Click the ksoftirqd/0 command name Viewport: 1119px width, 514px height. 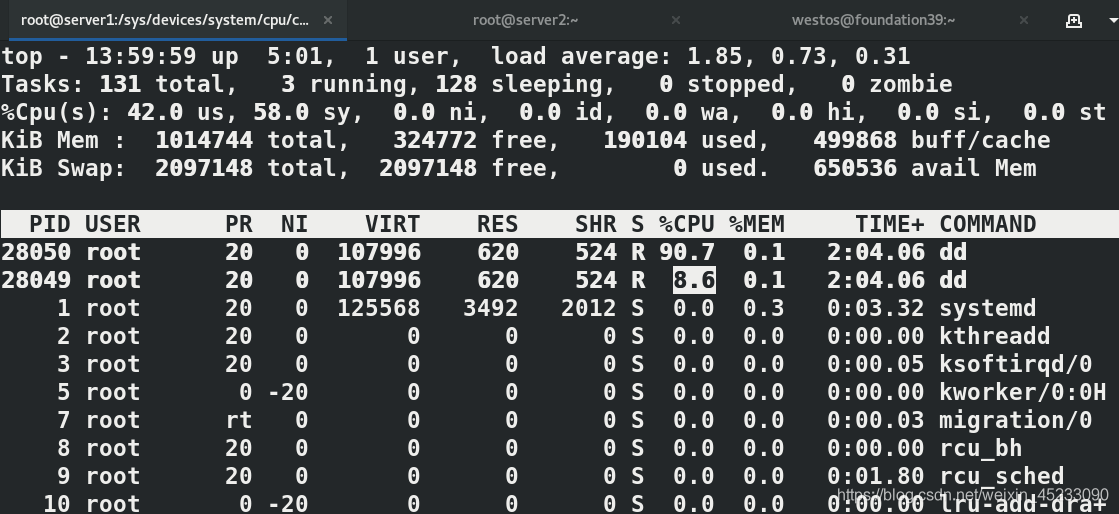(x=1016, y=364)
